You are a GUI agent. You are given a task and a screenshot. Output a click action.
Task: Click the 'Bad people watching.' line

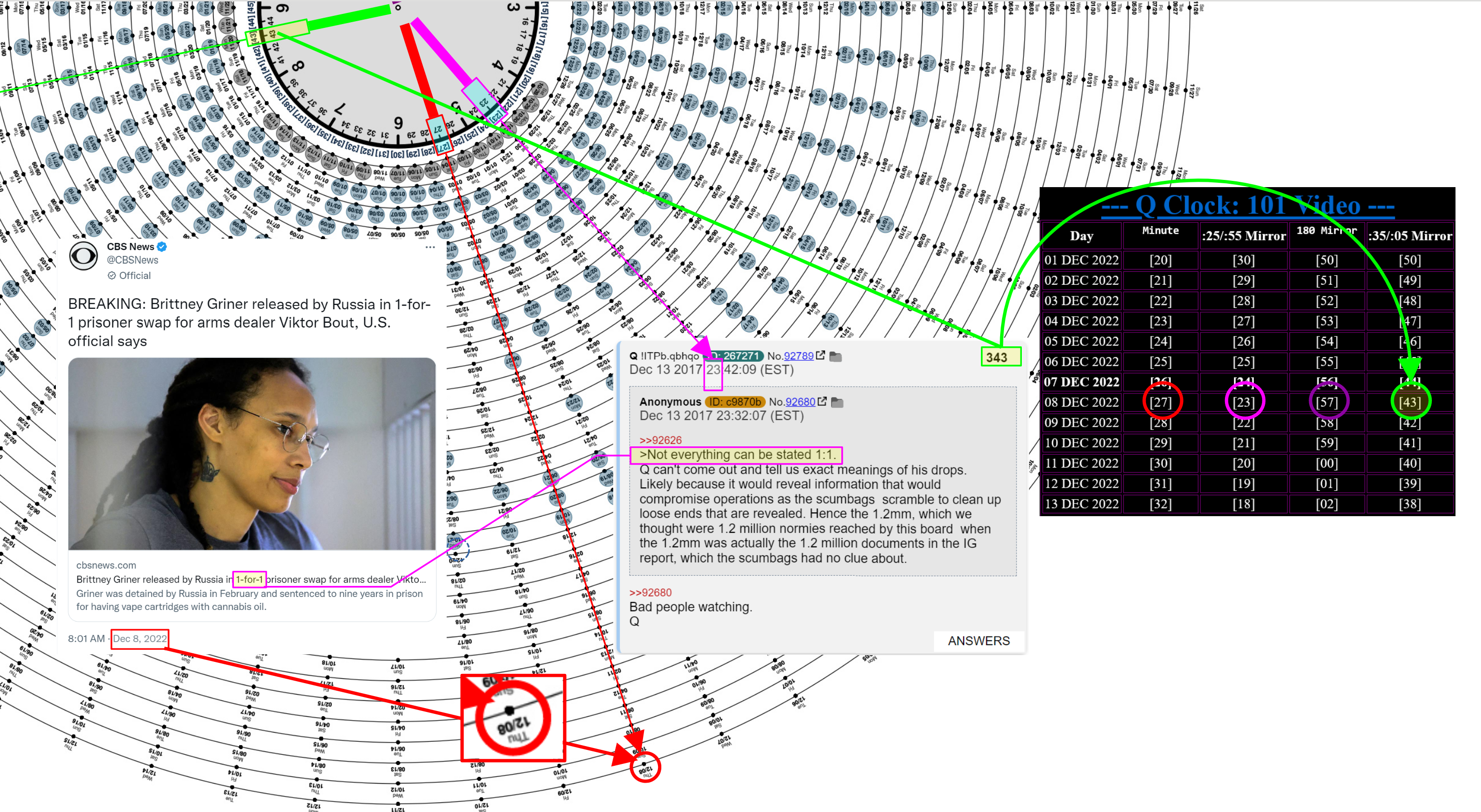pyautogui.click(x=691, y=607)
